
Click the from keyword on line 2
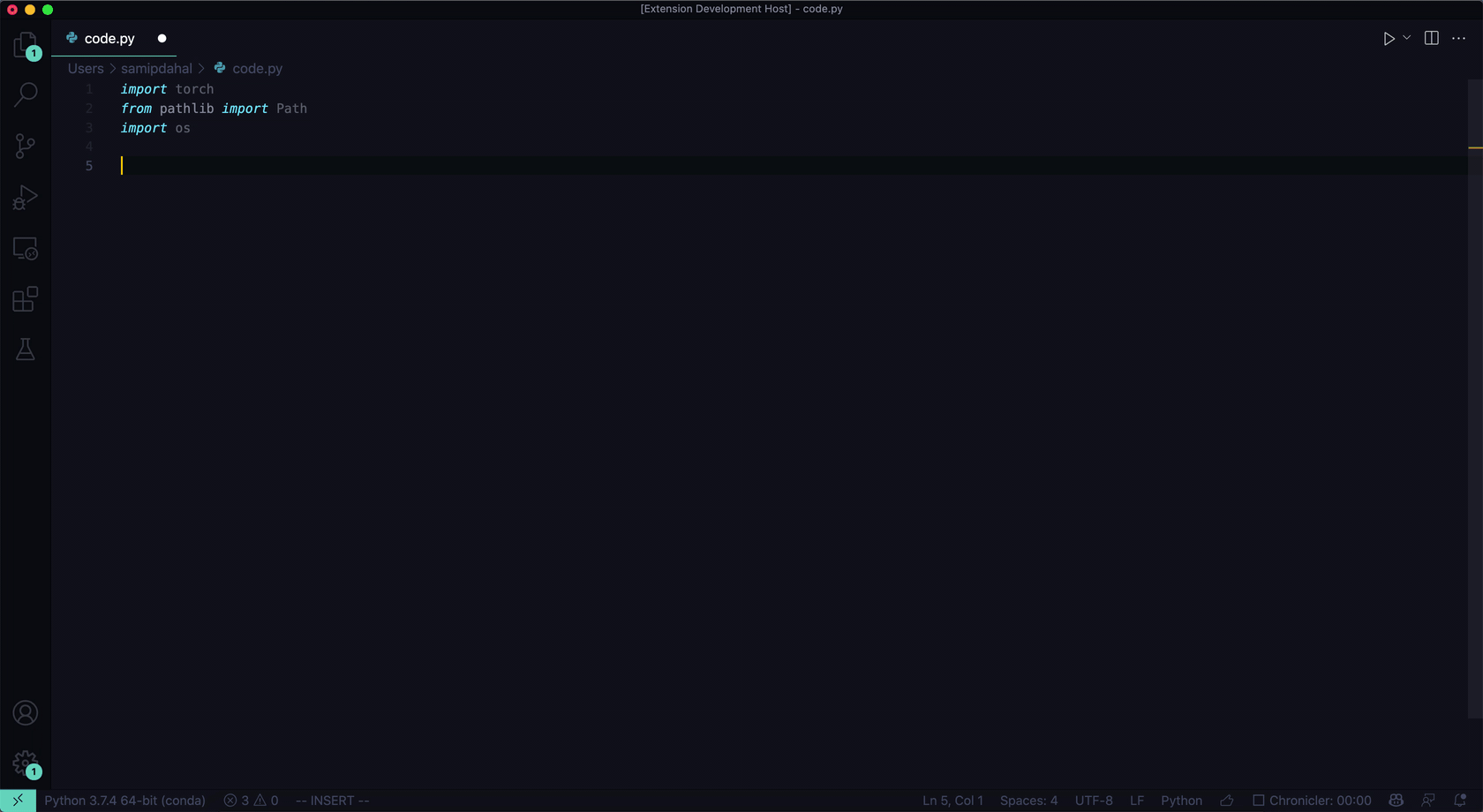click(x=136, y=109)
